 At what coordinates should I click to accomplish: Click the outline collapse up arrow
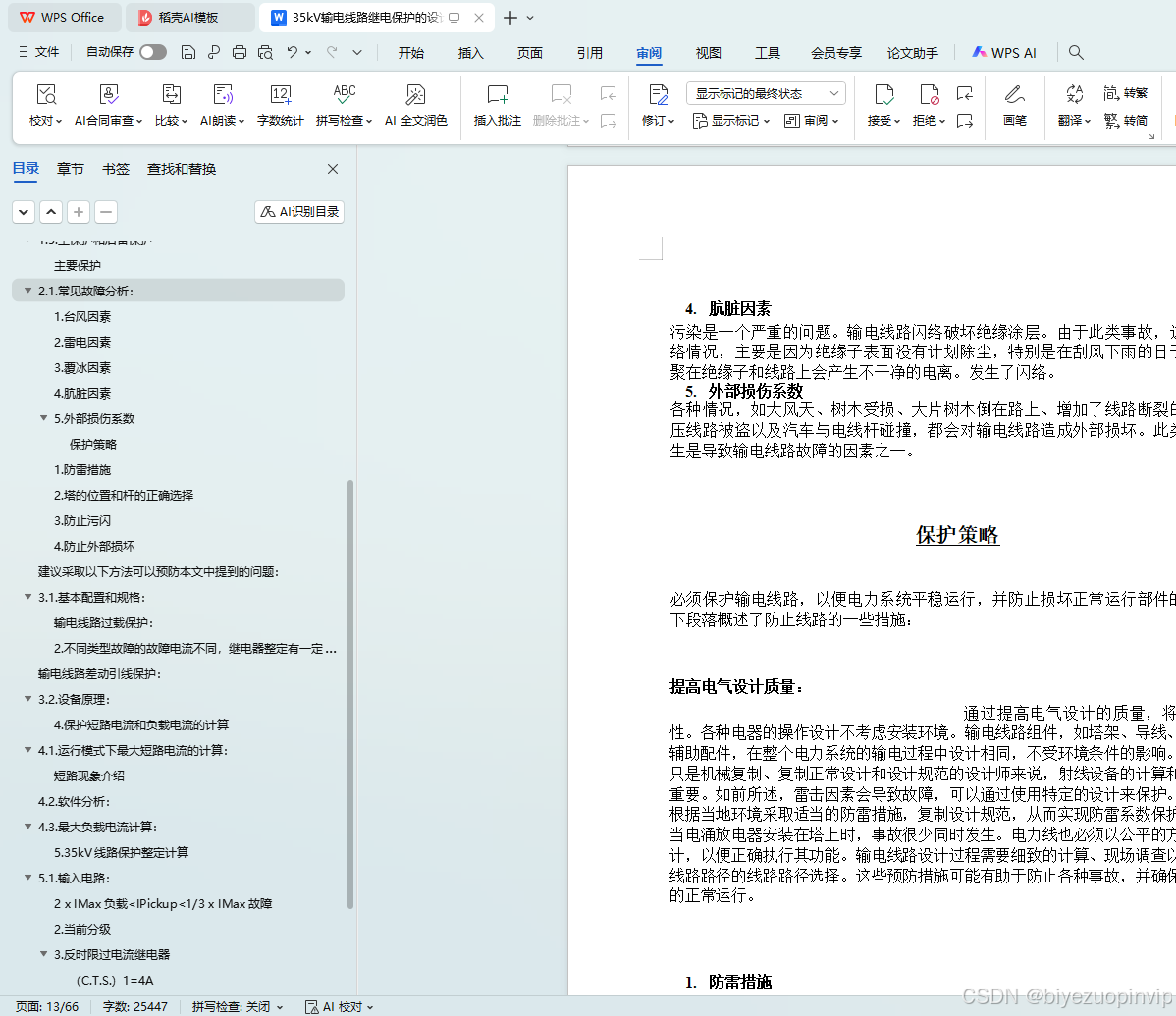[x=51, y=212]
